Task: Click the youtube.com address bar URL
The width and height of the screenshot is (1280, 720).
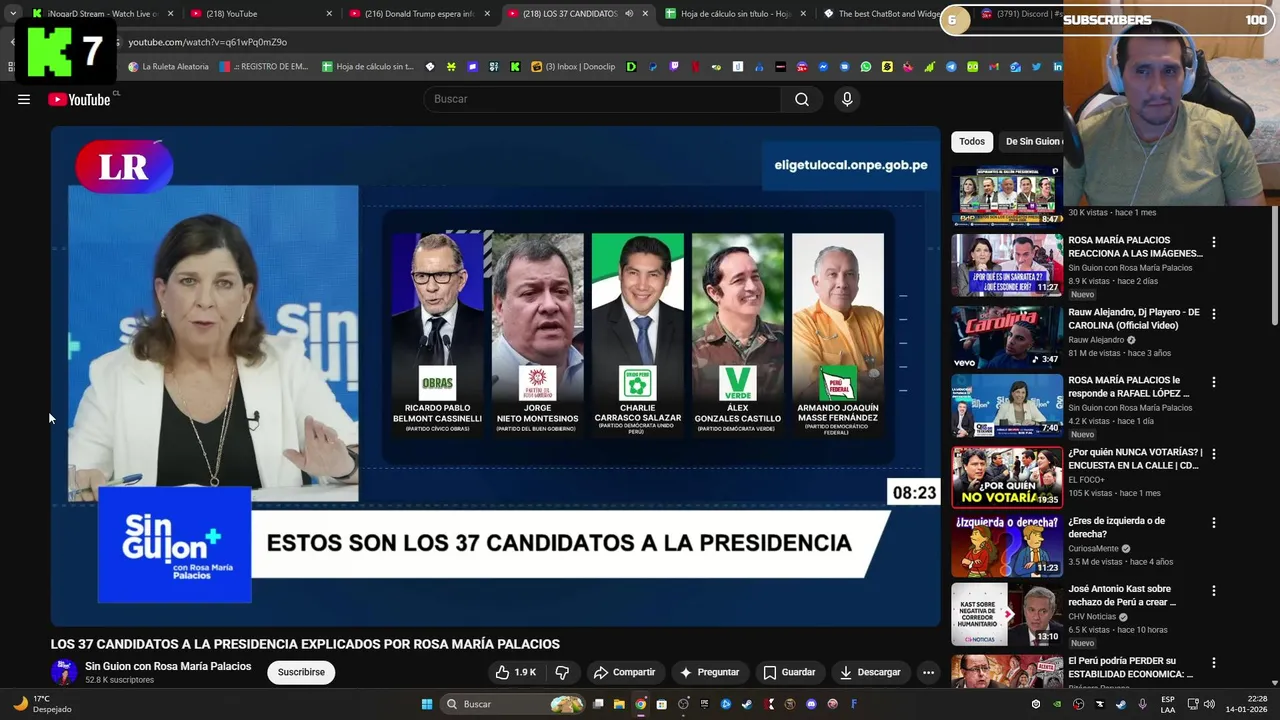Action: (x=207, y=42)
